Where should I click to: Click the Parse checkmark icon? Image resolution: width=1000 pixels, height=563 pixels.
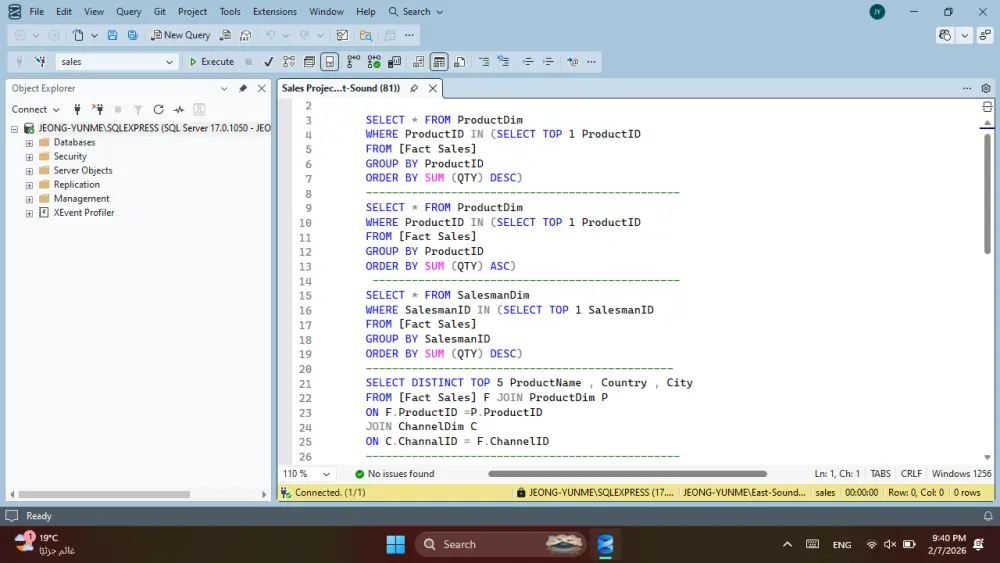268,62
